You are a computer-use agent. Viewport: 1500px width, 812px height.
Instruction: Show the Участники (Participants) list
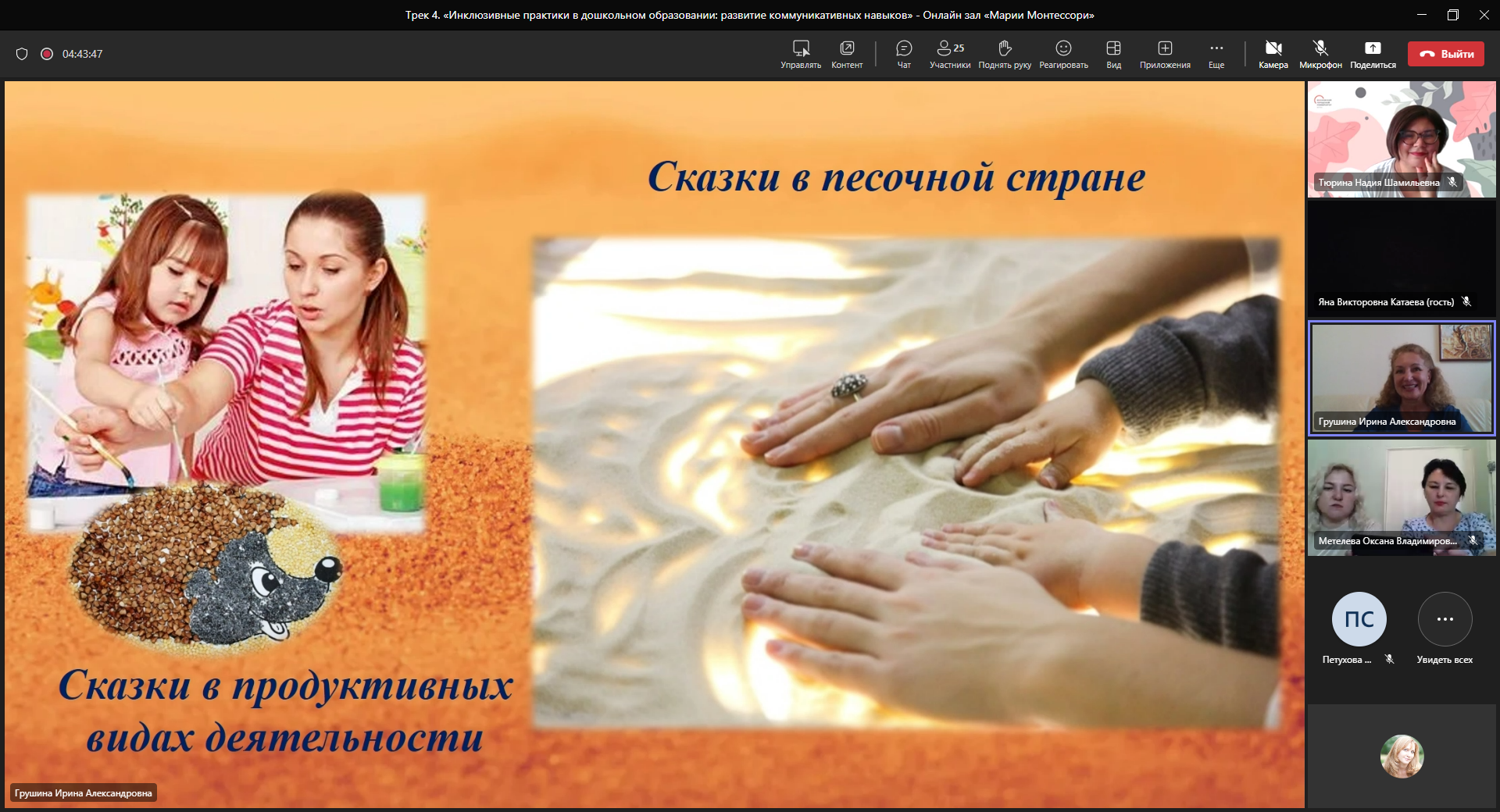(949, 48)
